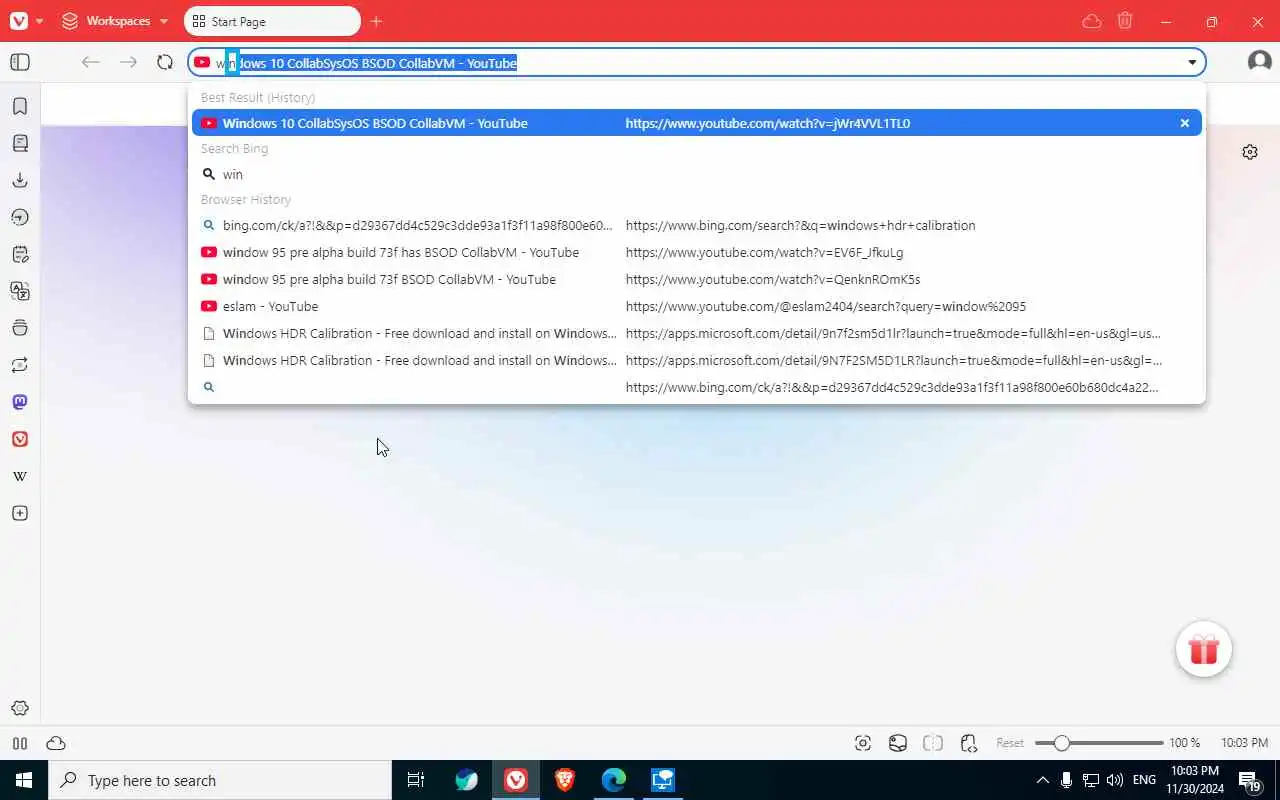Open the Workspaces dropdown
The width and height of the screenshot is (1280, 800).
pos(115,21)
